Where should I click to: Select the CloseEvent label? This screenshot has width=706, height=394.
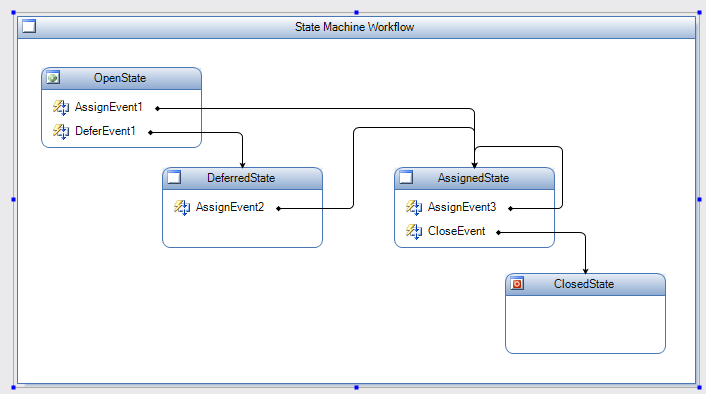click(456, 231)
